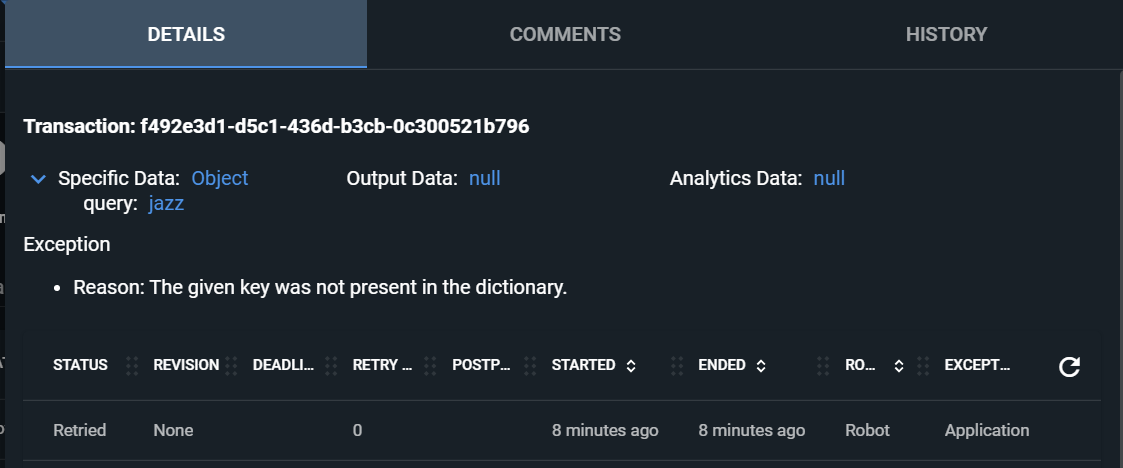Click grip handle between STATUS and REVISION
This screenshot has height=468, width=1123.
coord(131,366)
